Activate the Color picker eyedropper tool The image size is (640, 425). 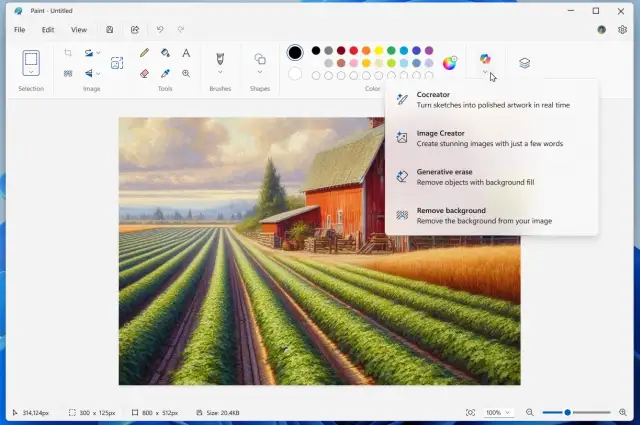tap(165, 73)
